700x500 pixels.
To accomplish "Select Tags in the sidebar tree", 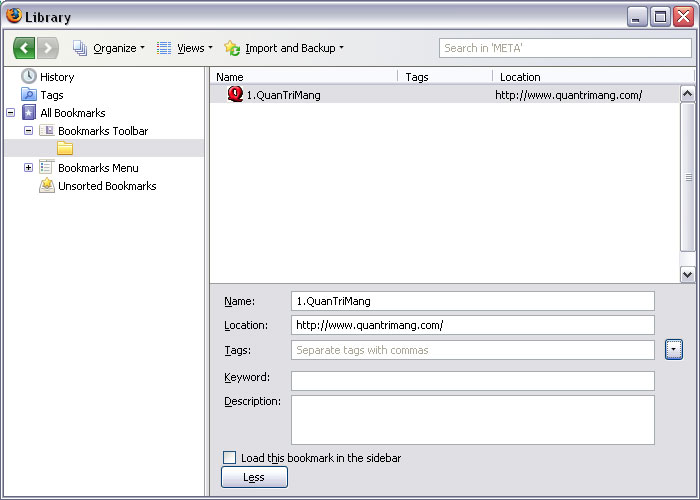I will click(x=52, y=95).
